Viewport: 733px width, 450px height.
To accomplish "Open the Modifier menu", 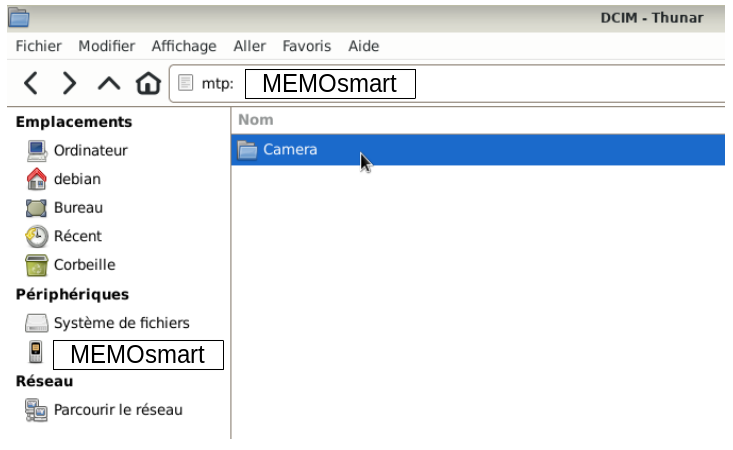I will 107,46.
